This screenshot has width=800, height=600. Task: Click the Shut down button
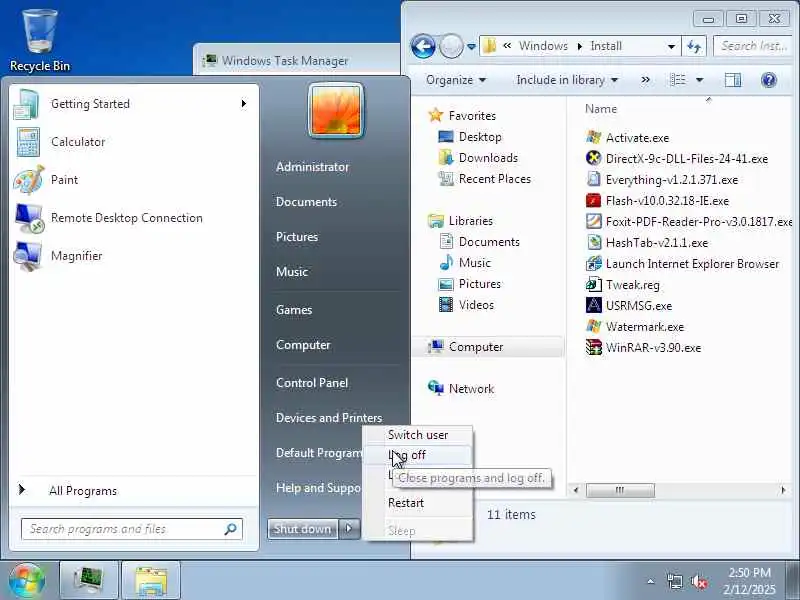tap(303, 529)
